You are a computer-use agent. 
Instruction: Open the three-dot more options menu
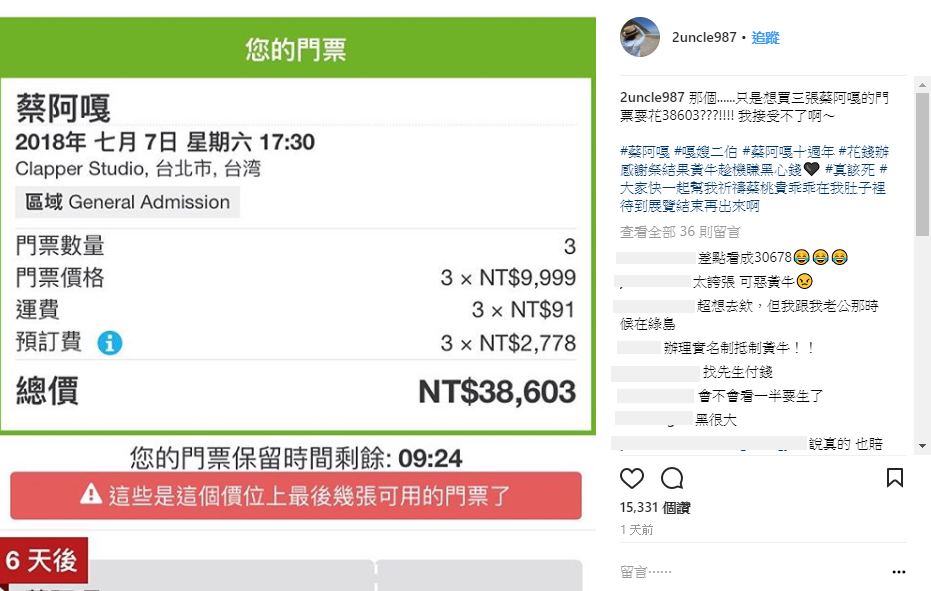pos(898,572)
